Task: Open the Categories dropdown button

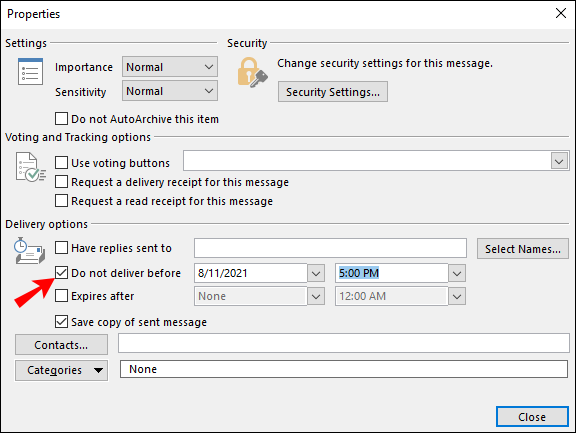Action: (61, 370)
